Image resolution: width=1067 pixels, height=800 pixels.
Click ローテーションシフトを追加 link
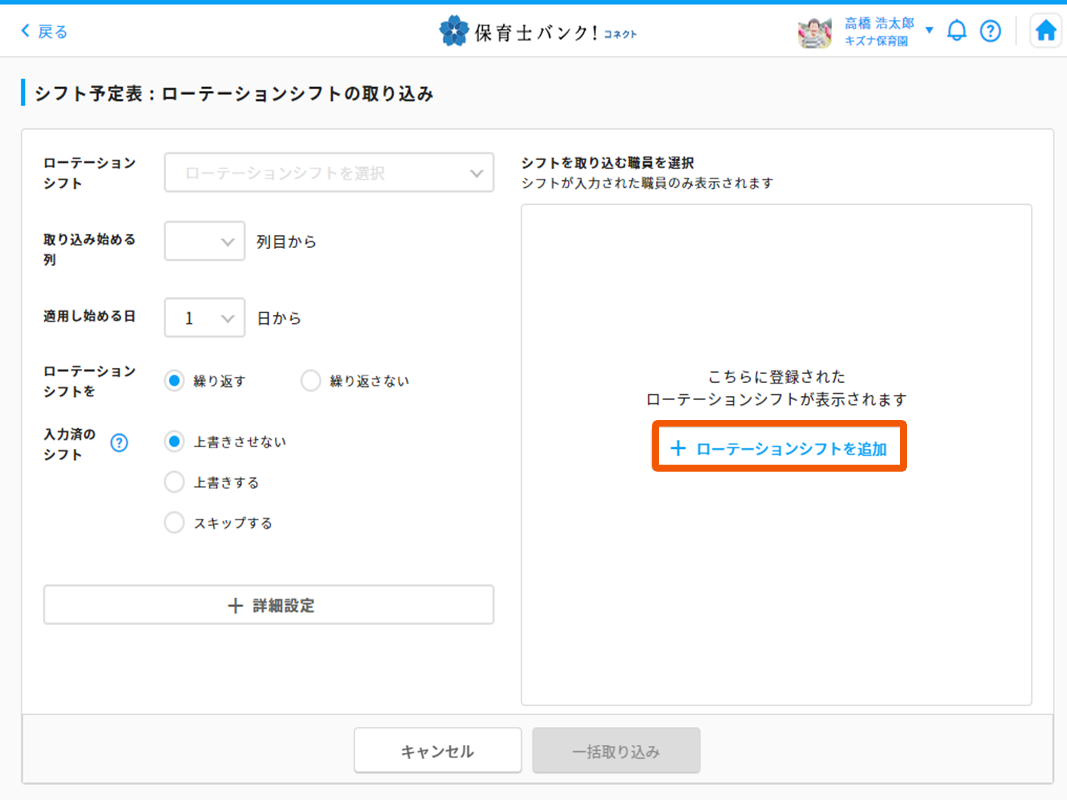[779, 449]
